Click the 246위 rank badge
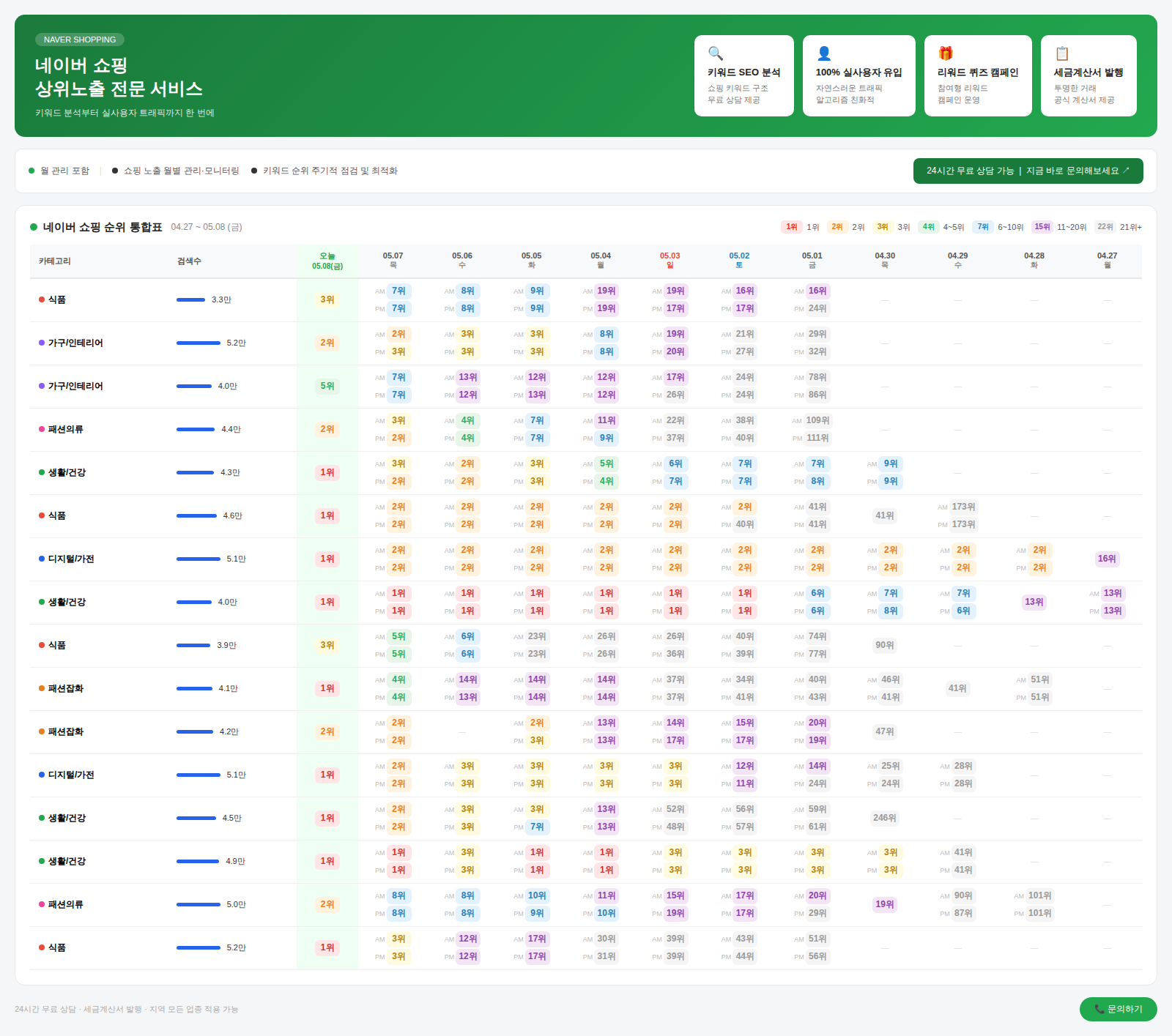This screenshot has height=1036, width=1172. [x=885, y=818]
